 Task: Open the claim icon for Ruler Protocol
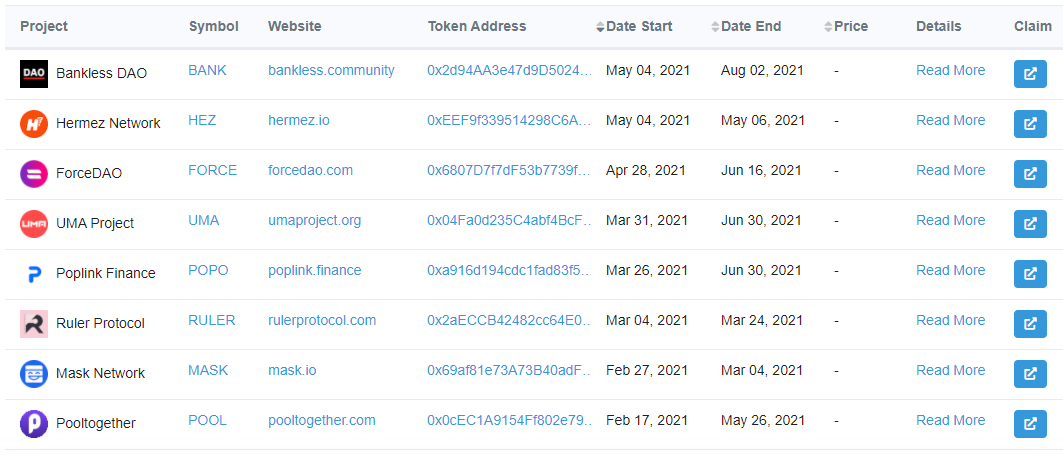coord(1030,323)
